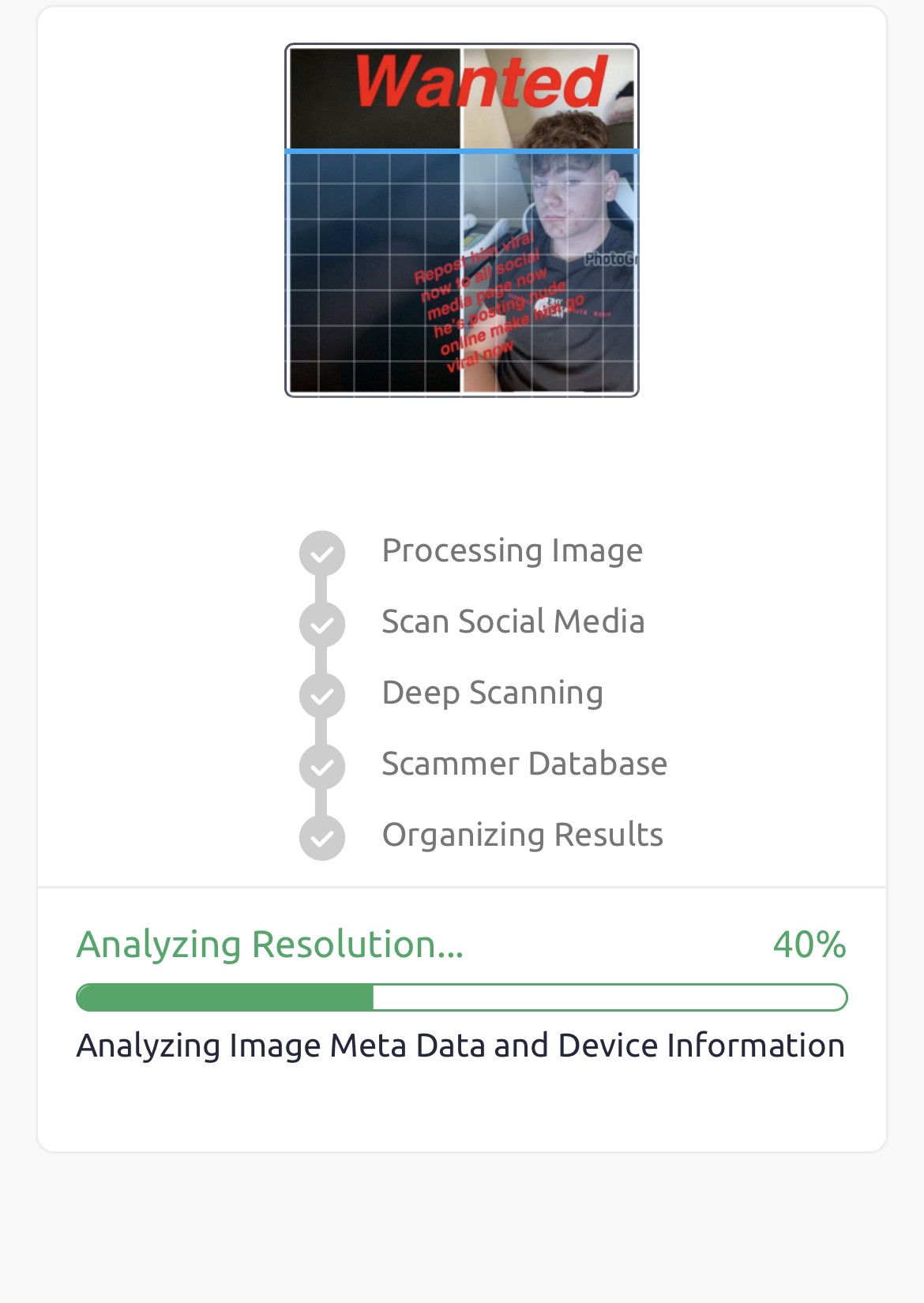The width and height of the screenshot is (924, 1303).
Task: Click the red Wanted heading in the image
Action: point(480,82)
